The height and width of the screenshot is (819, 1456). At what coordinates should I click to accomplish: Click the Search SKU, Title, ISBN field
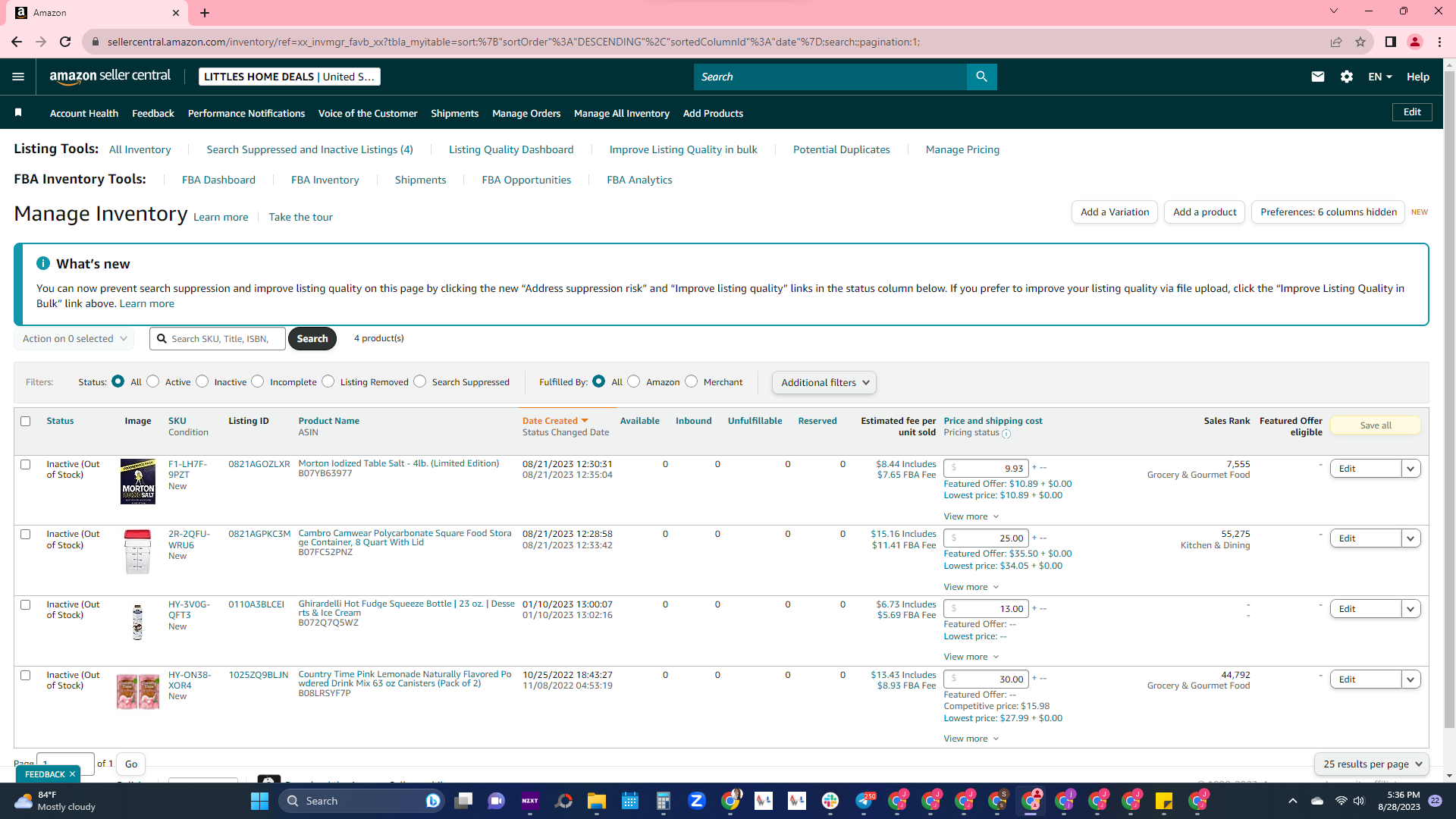tap(218, 339)
